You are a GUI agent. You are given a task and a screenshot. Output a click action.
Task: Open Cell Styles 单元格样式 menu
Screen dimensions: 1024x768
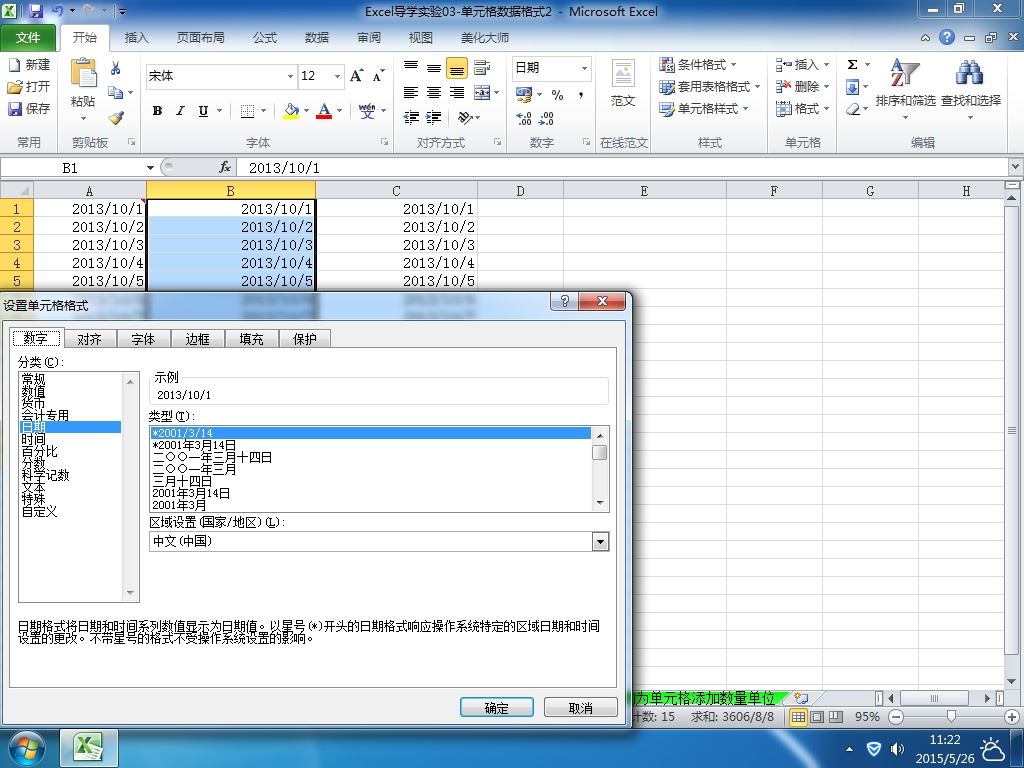pos(703,108)
